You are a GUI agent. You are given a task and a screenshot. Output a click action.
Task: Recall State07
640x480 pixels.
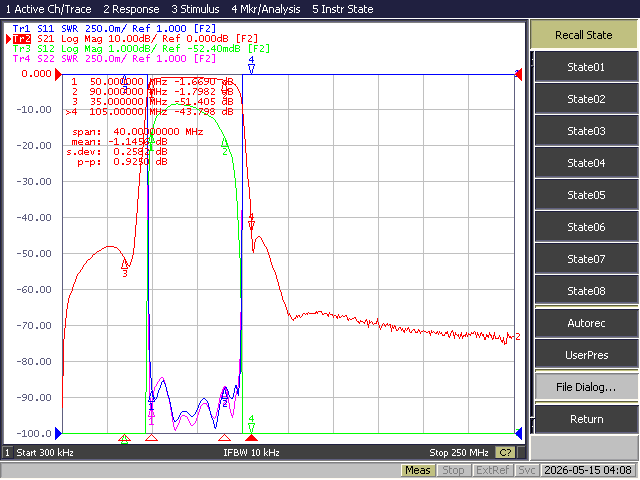(586, 259)
